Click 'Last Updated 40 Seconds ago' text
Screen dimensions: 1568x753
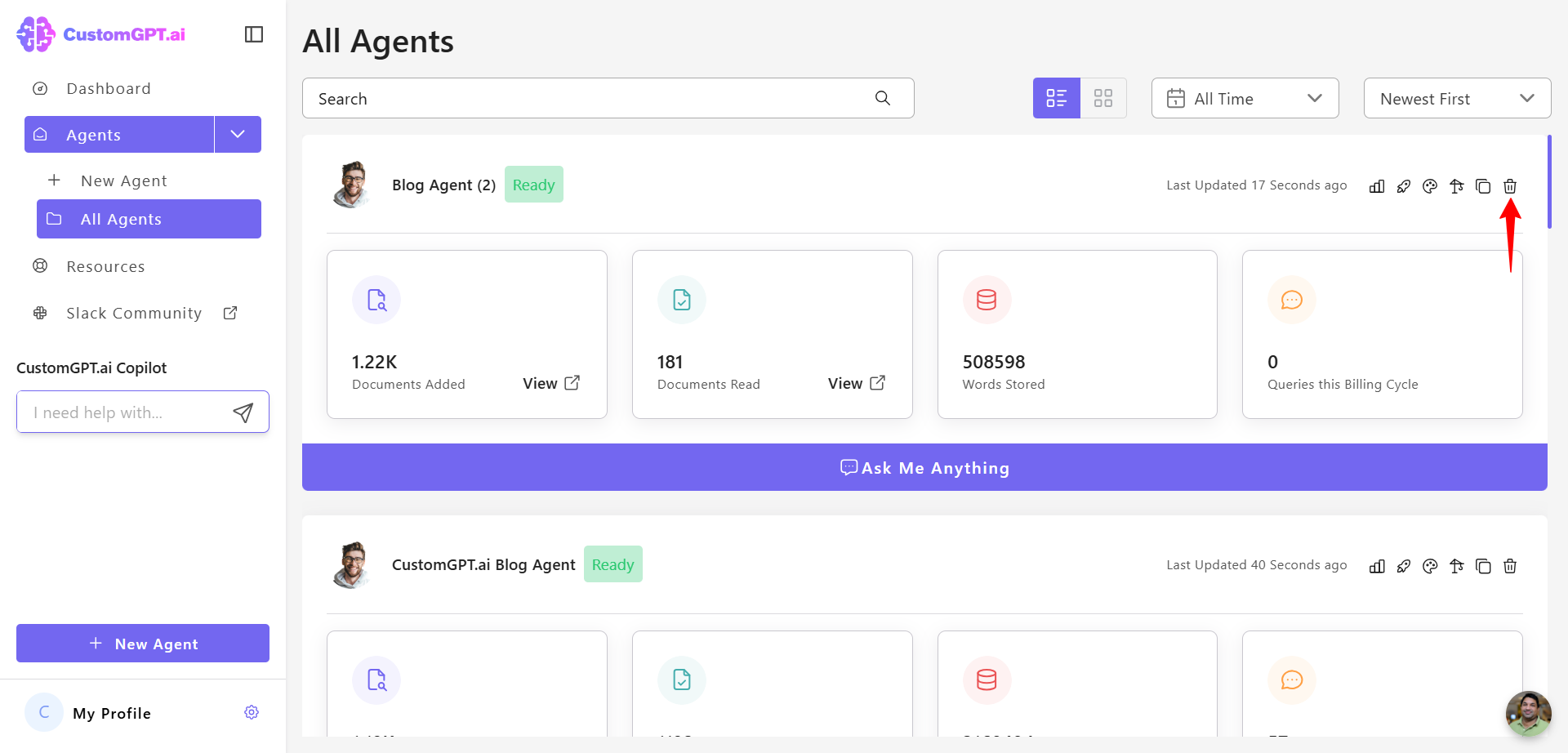pos(1257,565)
